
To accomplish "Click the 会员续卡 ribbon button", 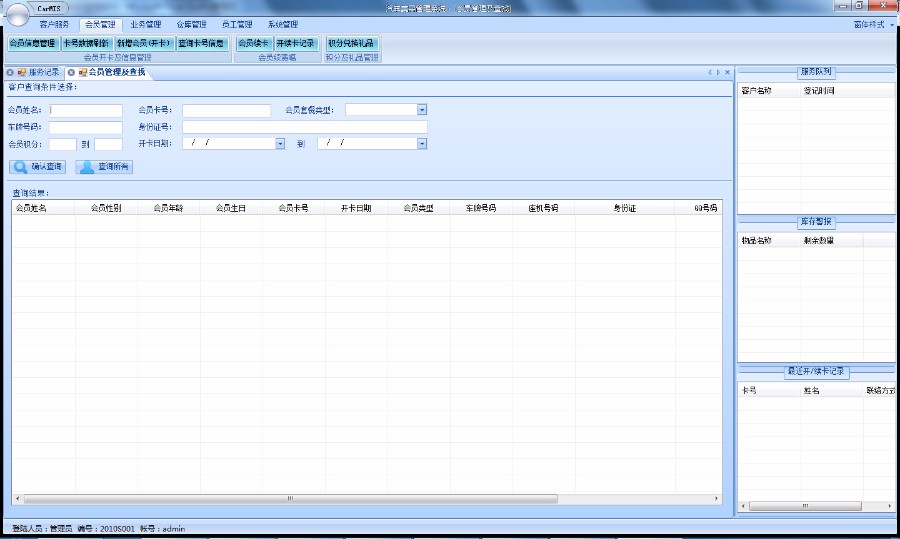I will point(253,43).
